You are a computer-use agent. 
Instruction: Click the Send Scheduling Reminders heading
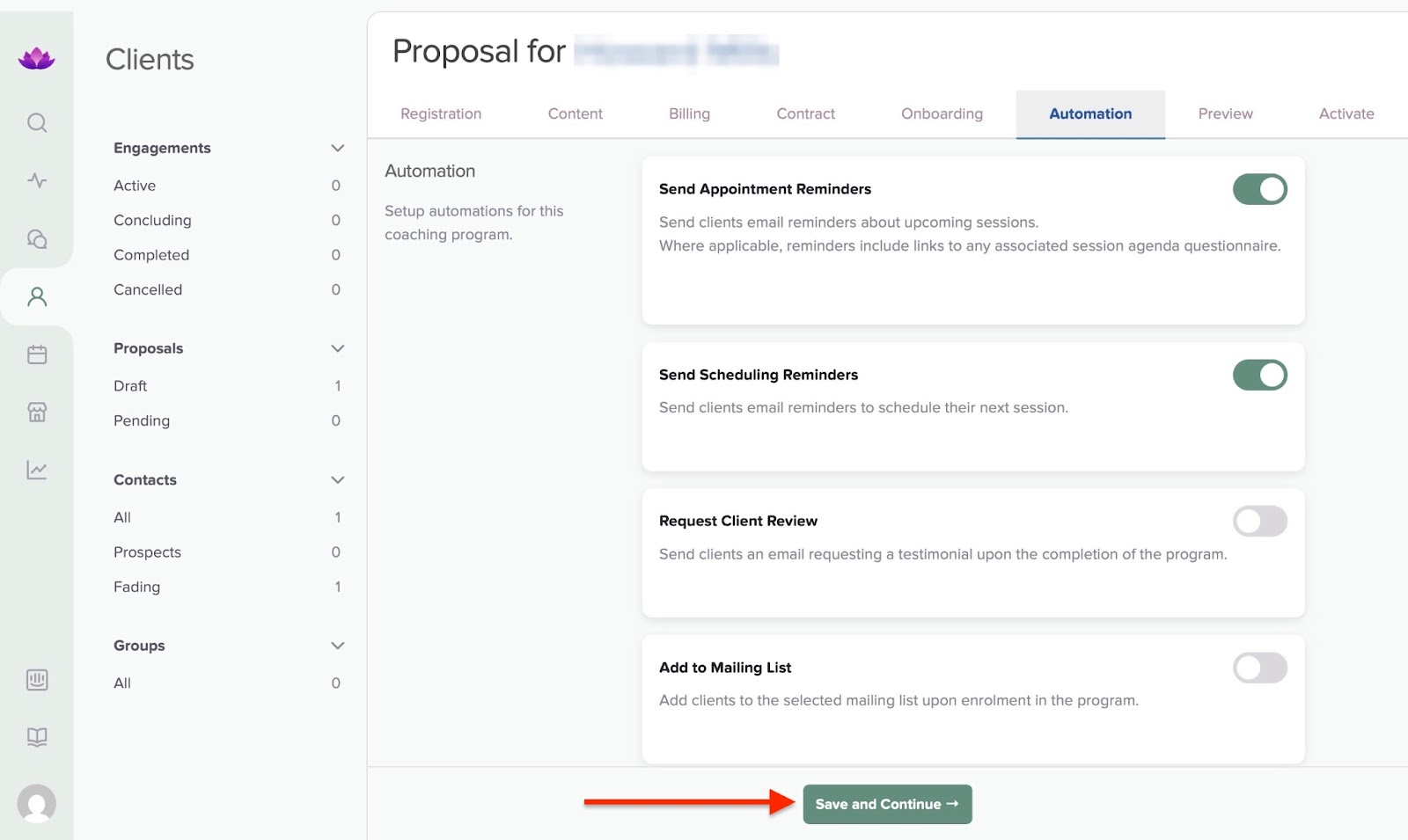[x=759, y=375]
